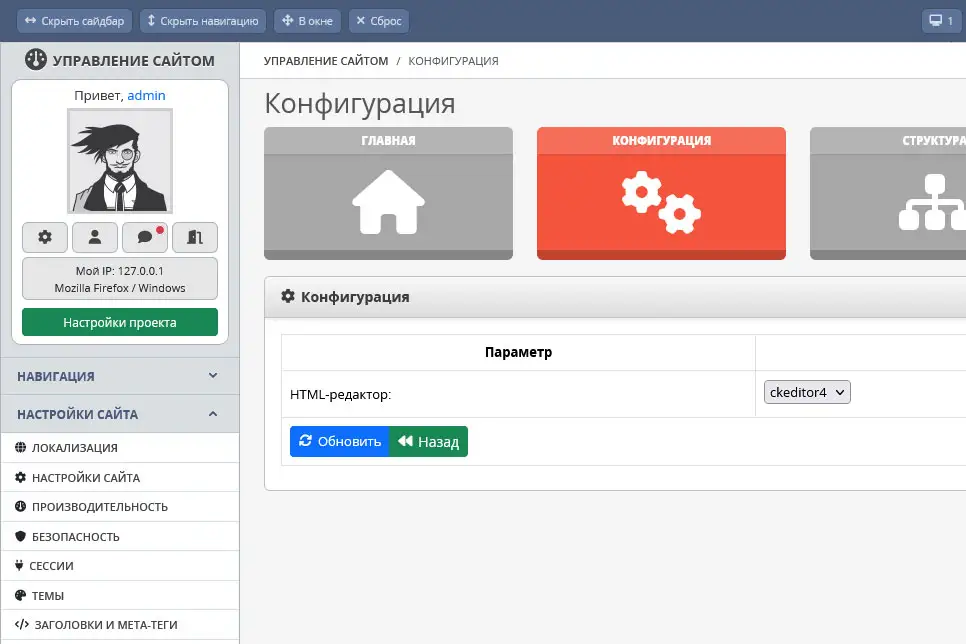Click the user avatar picture
This screenshot has height=644, width=966.
(x=120, y=160)
